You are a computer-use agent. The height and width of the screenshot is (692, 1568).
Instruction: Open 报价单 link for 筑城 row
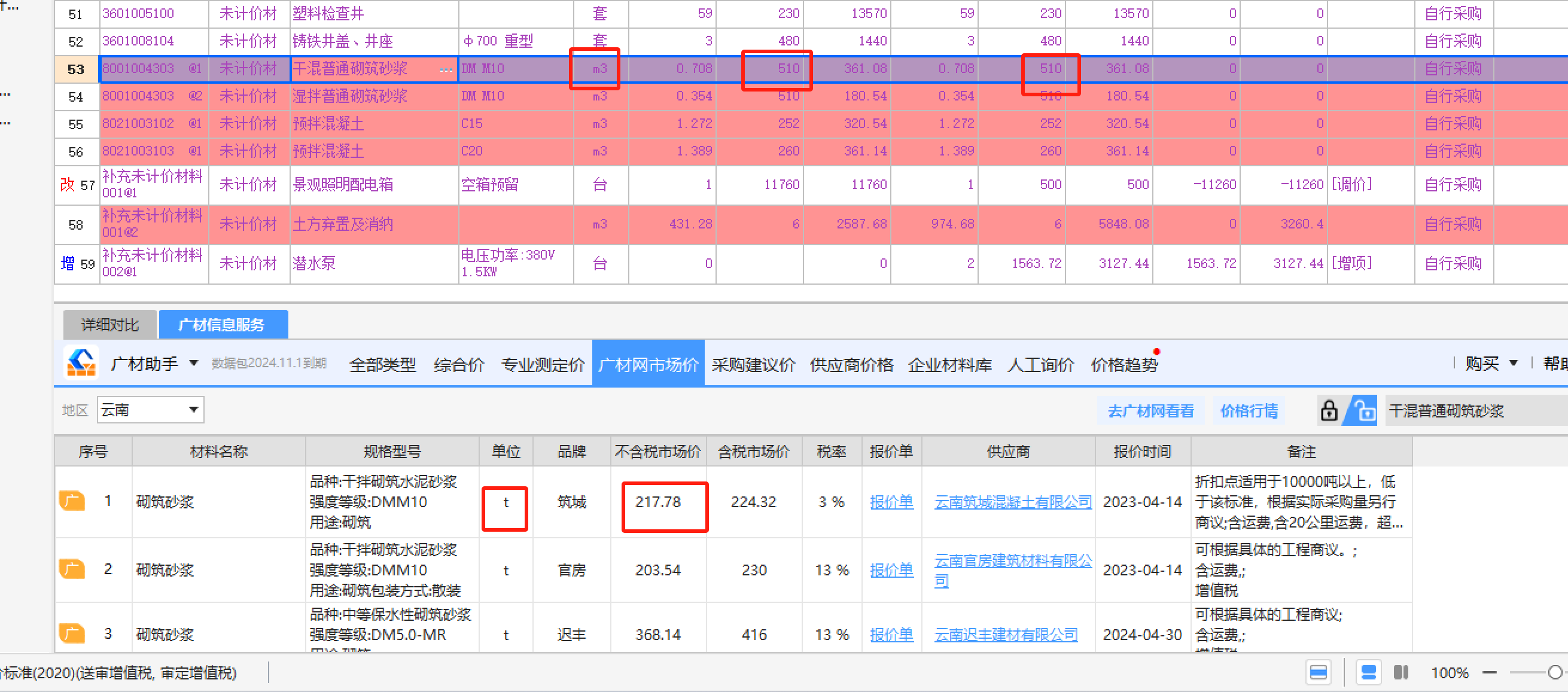point(891,501)
